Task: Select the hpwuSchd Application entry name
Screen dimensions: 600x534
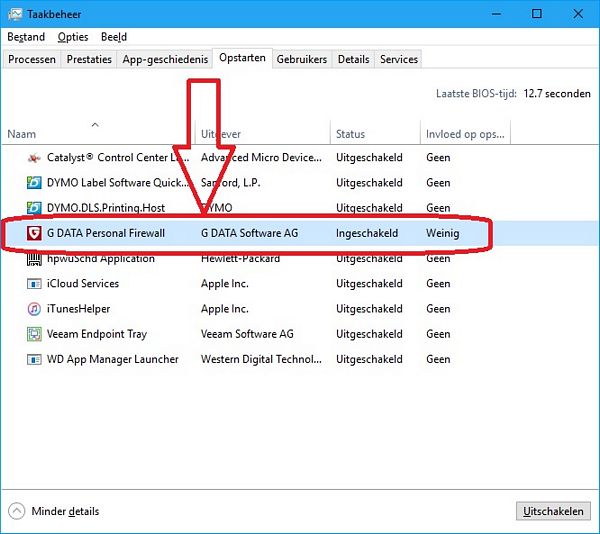Action: [x=101, y=258]
